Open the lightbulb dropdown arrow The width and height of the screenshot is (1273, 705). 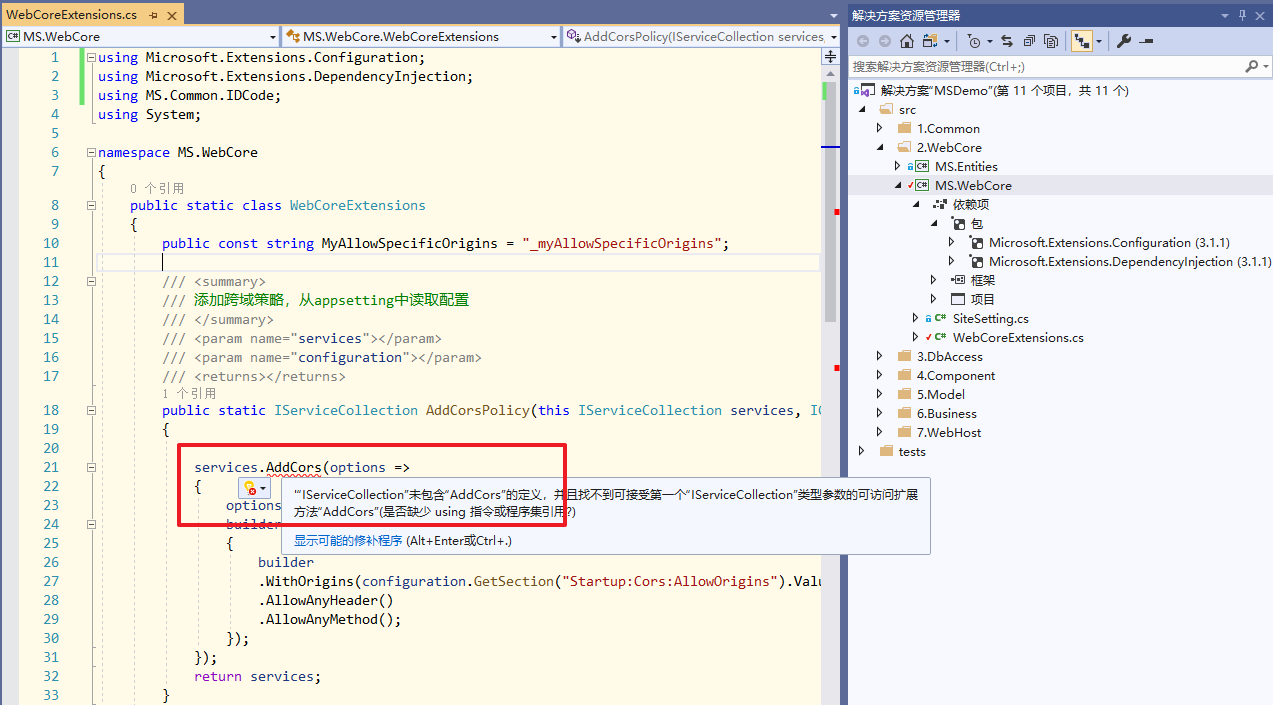[x=263, y=489]
